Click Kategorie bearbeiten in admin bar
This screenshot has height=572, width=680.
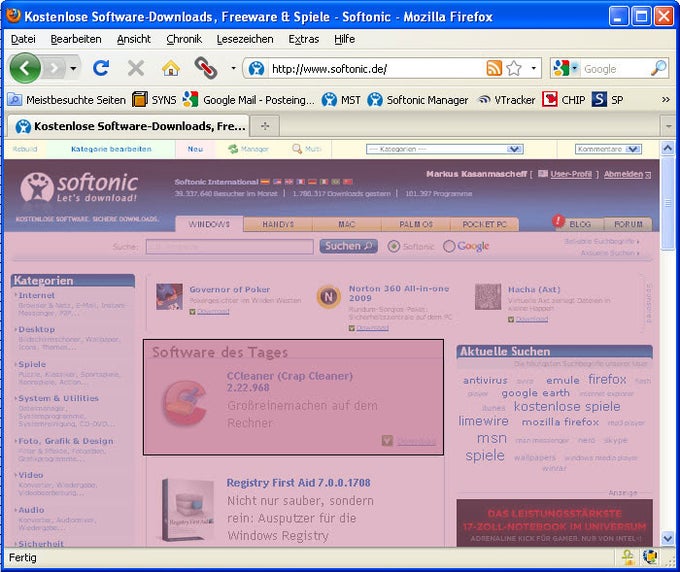111,149
